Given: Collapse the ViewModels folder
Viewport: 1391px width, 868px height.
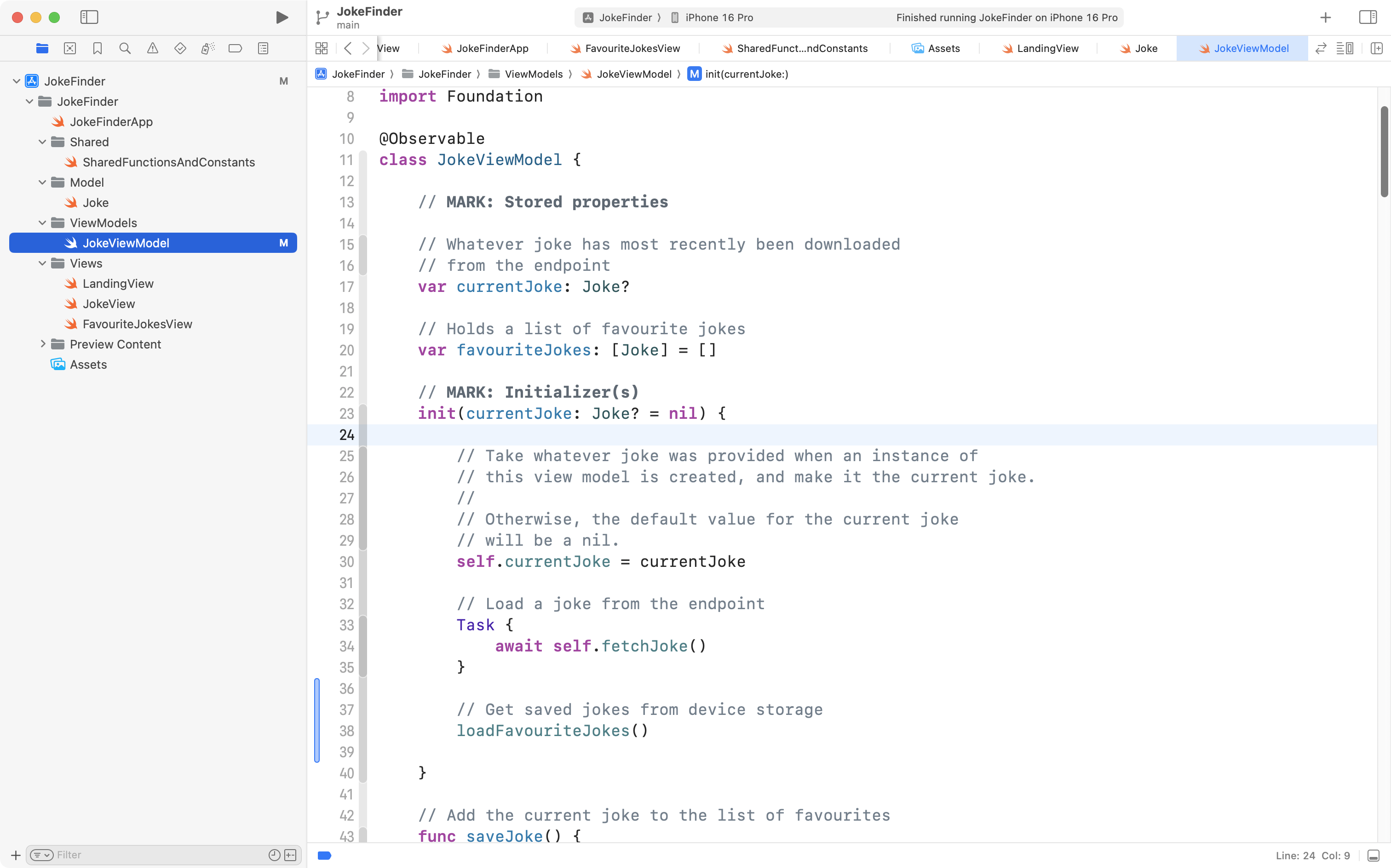Looking at the screenshot, I should (x=42, y=223).
